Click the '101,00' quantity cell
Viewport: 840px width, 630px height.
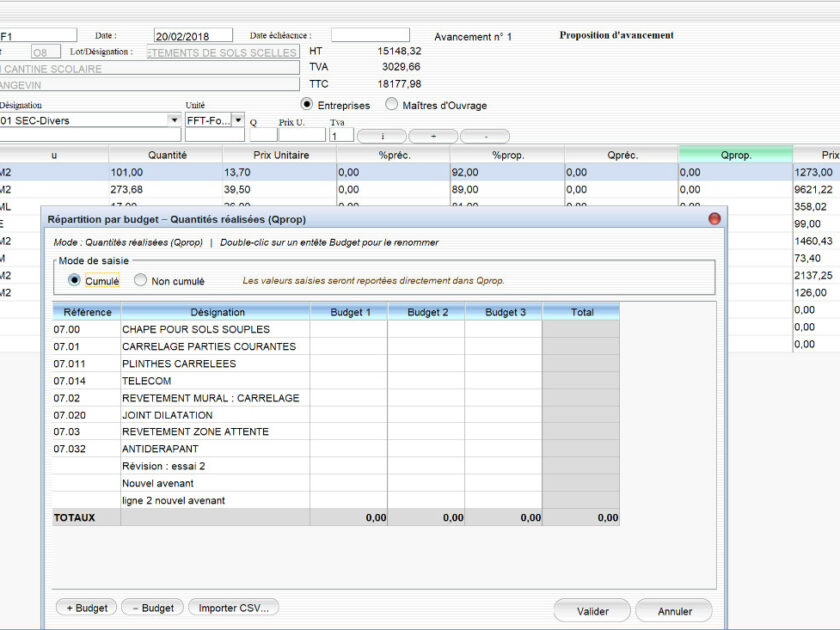tap(166, 172)
